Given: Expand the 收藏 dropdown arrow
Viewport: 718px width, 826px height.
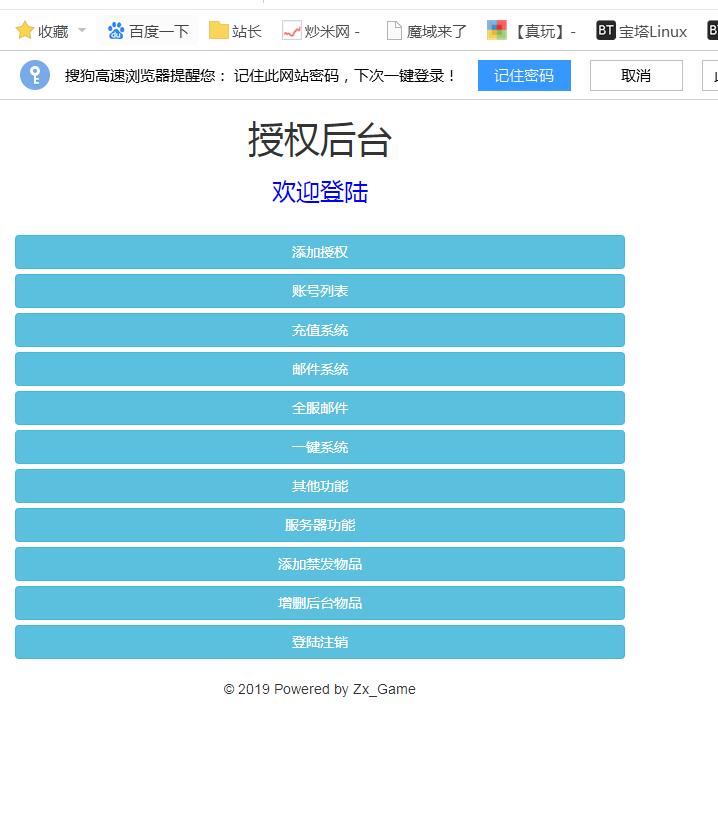Looking at the screenshot, I should tap(82, 31).
